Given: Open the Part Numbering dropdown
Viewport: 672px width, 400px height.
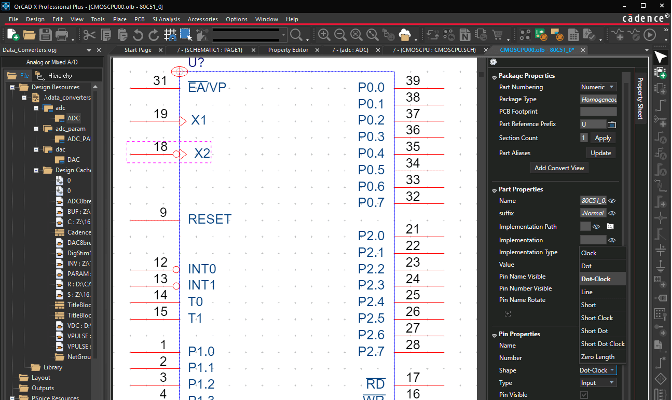Looking at the screenshot, I should [x=598, y=87].
